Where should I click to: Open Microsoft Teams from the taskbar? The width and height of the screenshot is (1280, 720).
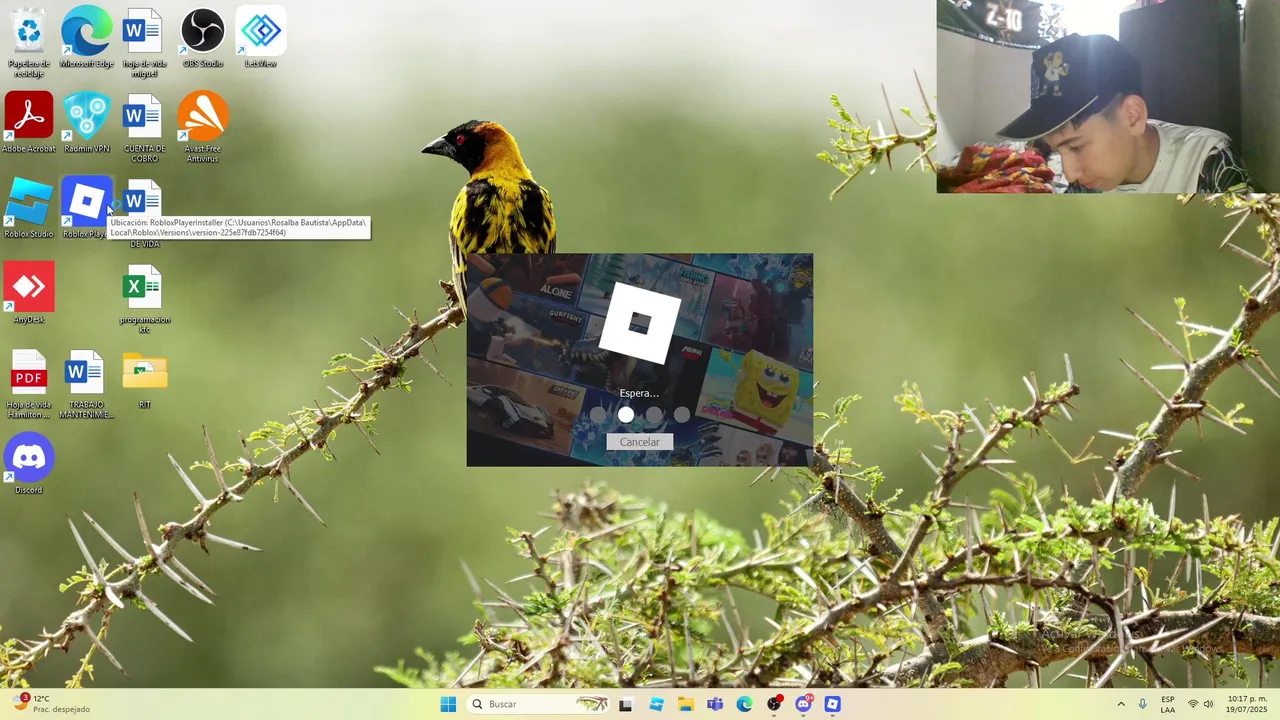pos(715,704)
